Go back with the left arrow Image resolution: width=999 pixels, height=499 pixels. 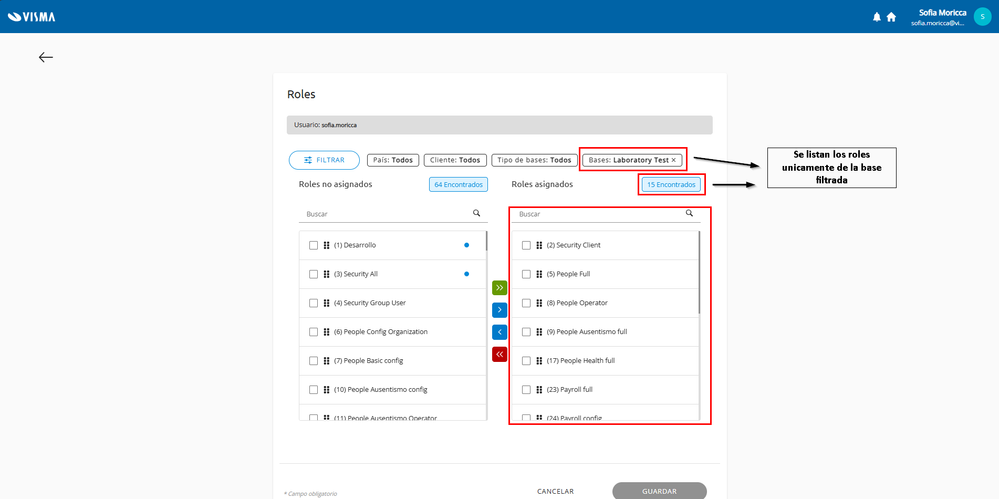pos(45,57)
